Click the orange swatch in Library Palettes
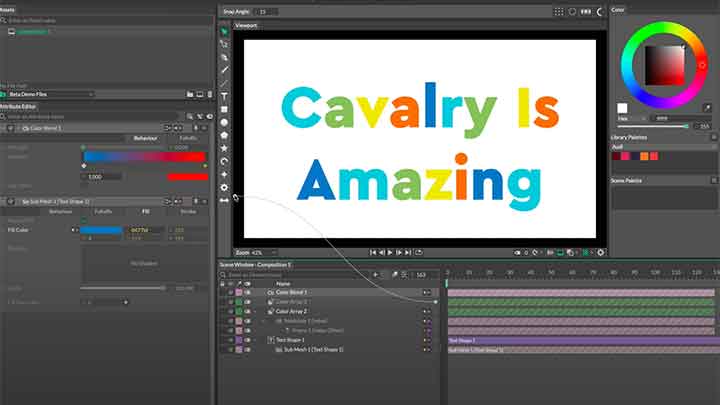 pyautogui.click(x=644, y=157)
